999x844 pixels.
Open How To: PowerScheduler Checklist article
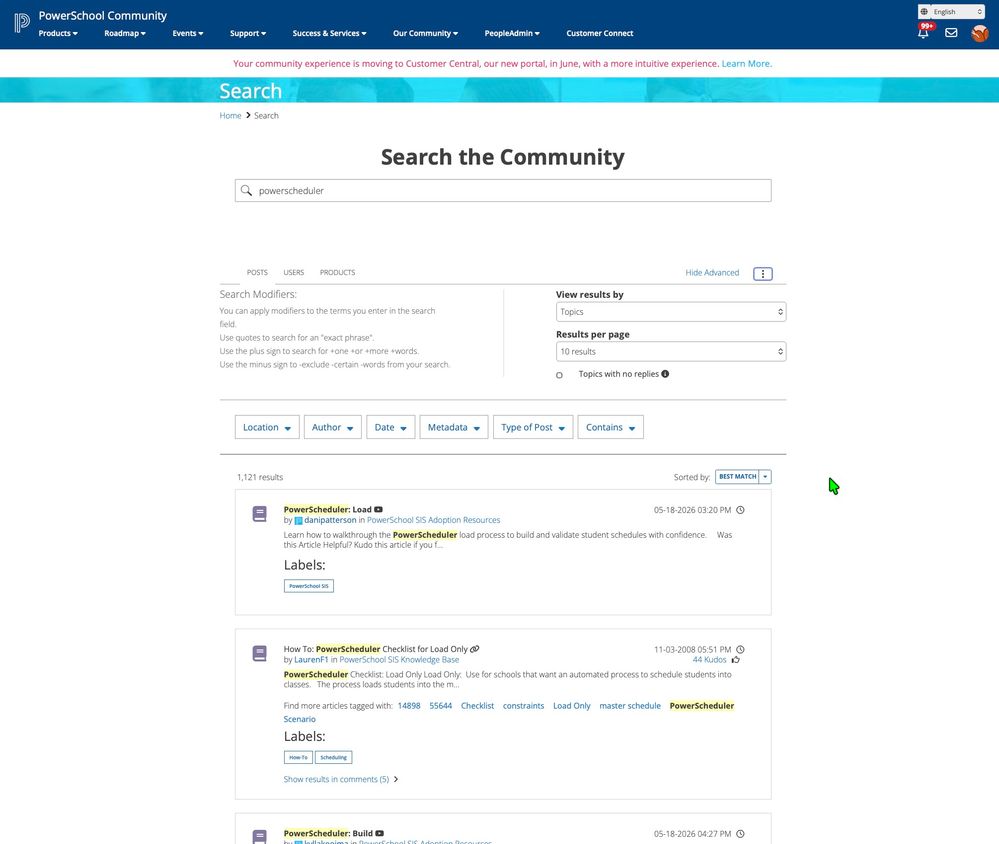[x=376, y=649]
